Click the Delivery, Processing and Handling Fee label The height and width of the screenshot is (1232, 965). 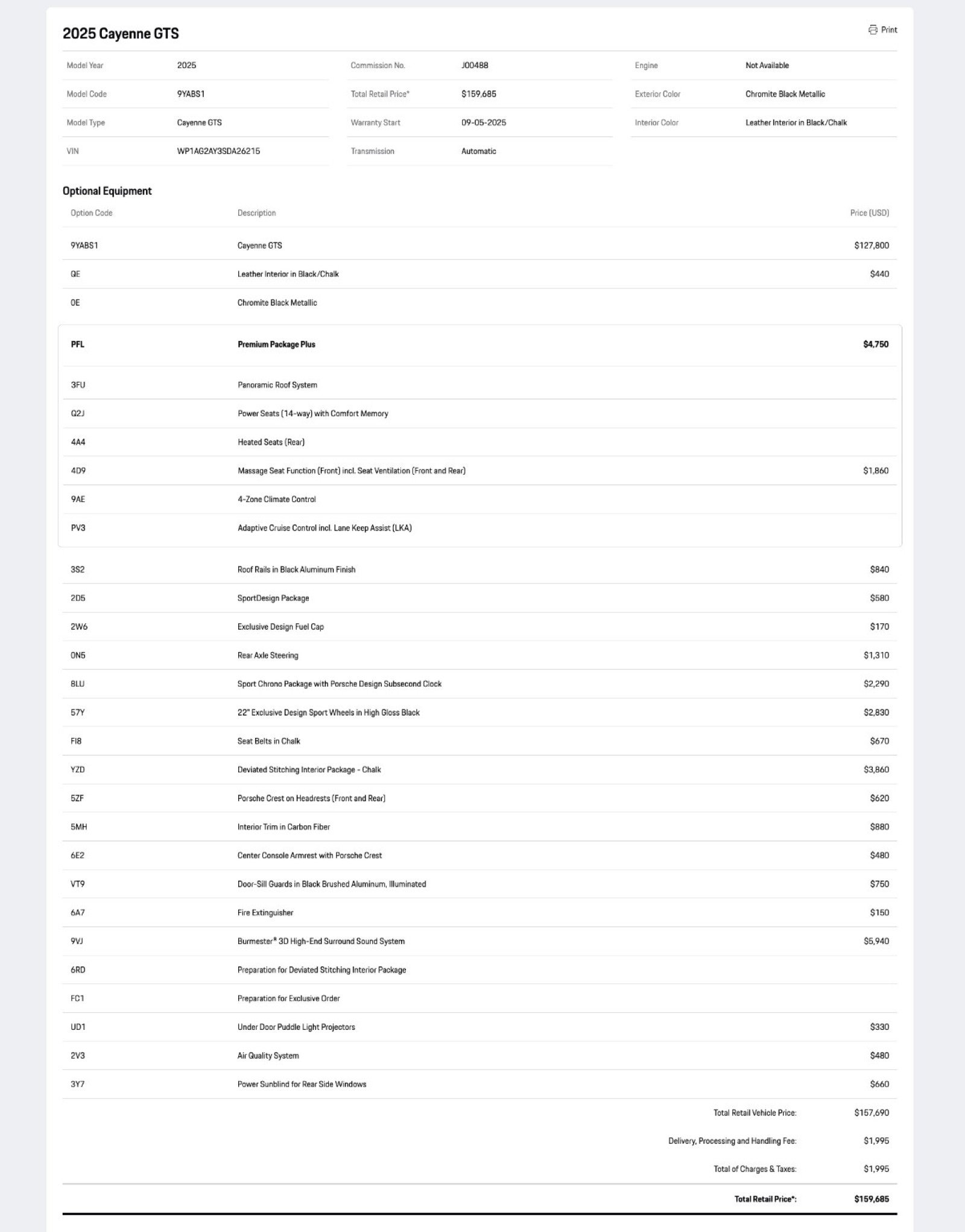[732, 1141]
